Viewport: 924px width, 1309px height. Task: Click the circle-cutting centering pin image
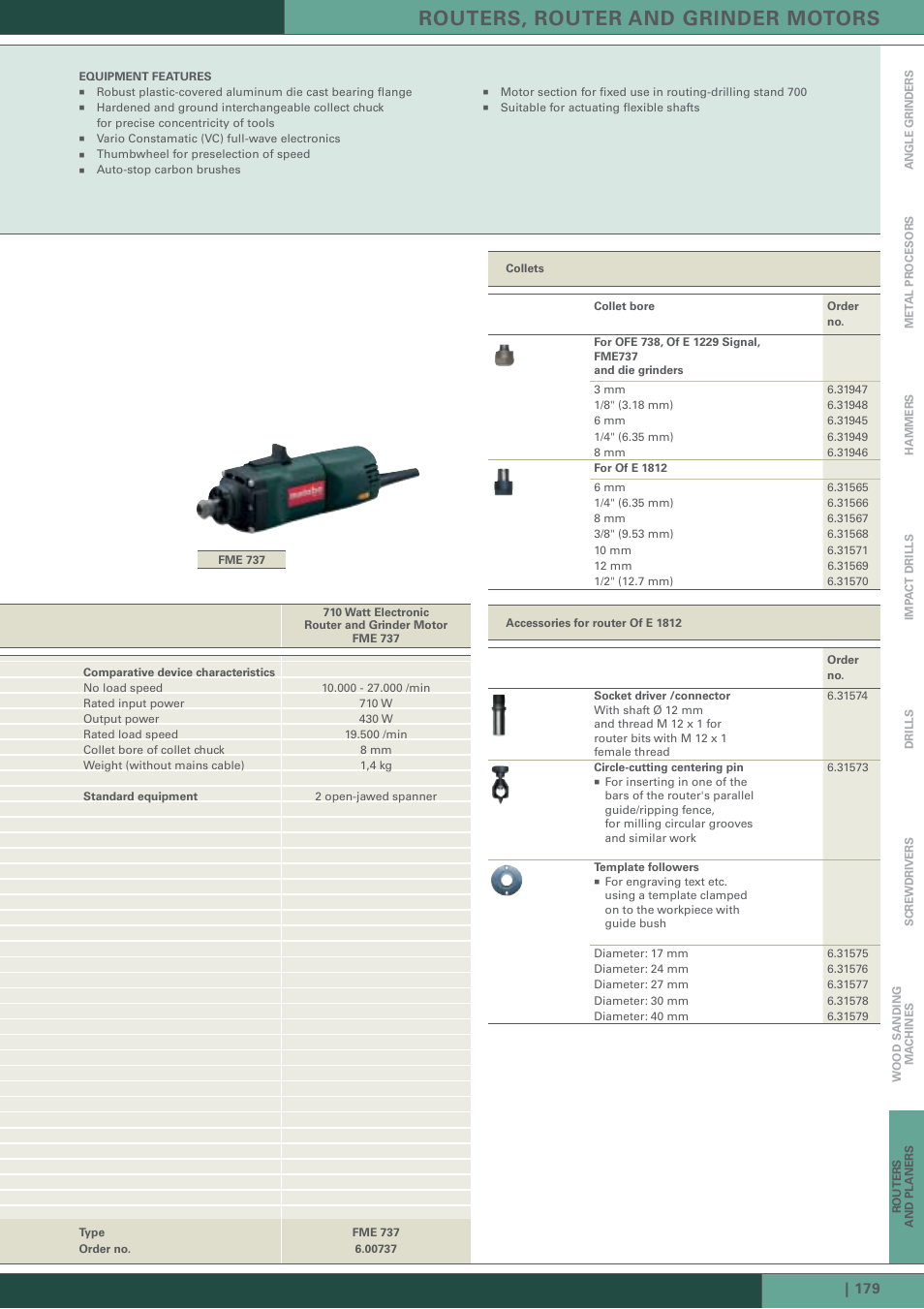coord(501,785)
